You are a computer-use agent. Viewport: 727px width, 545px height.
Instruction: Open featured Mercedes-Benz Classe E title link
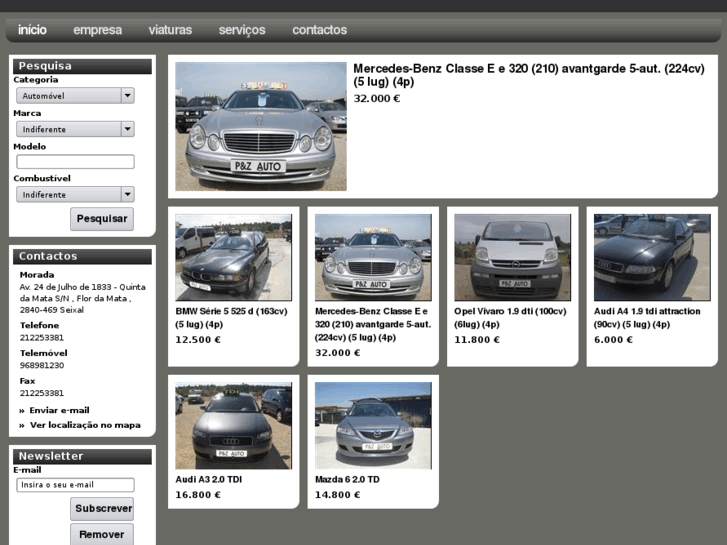coord(529,75)
